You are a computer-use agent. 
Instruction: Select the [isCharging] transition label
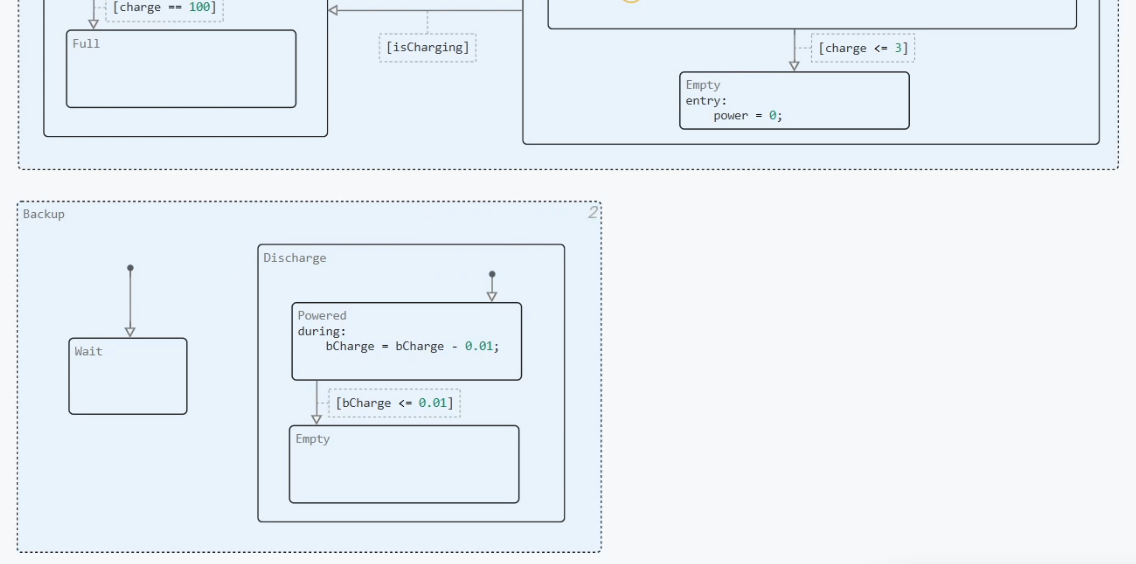coord(427,47)
